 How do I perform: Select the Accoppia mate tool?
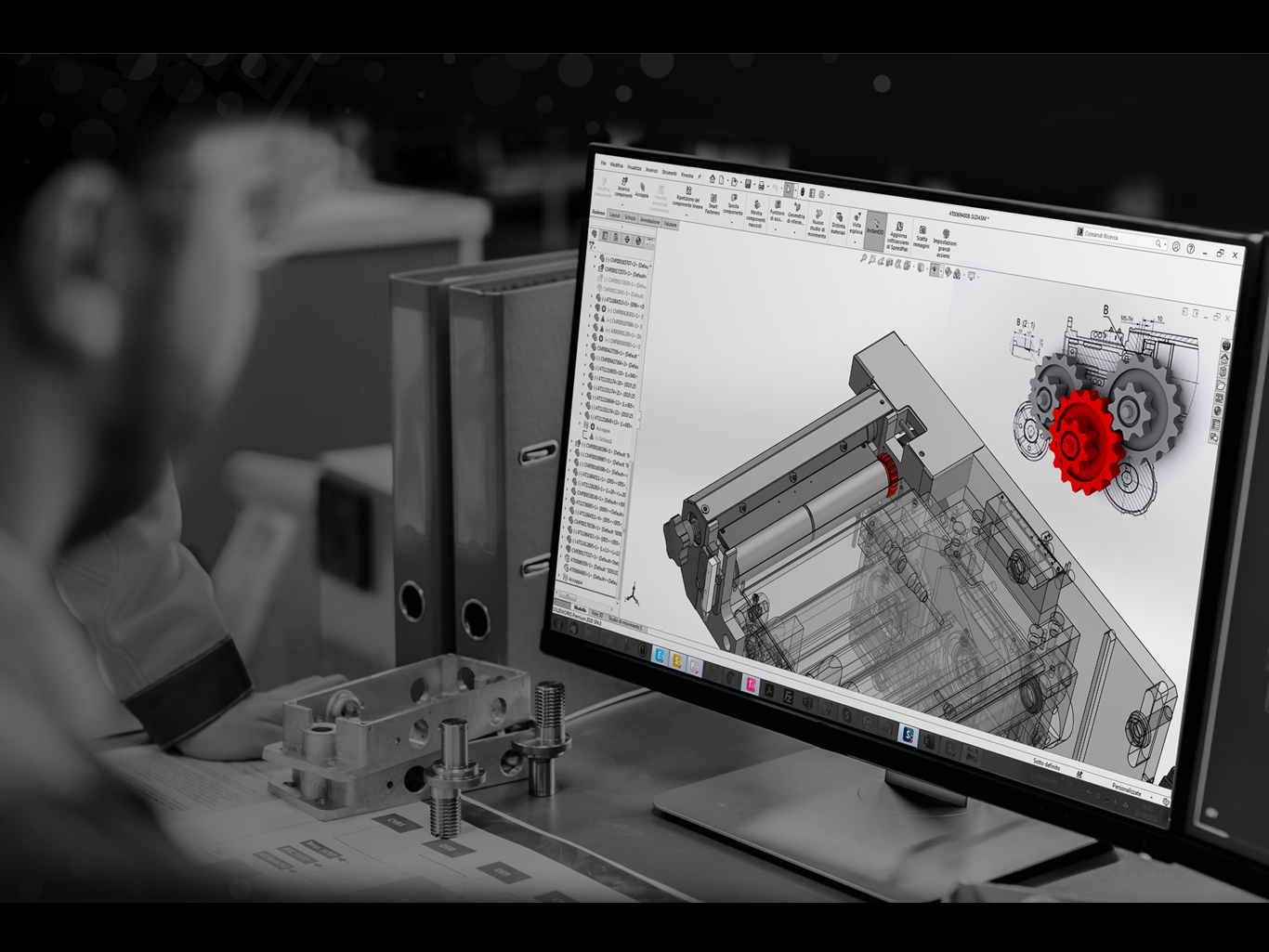click(x=642, y=189)
